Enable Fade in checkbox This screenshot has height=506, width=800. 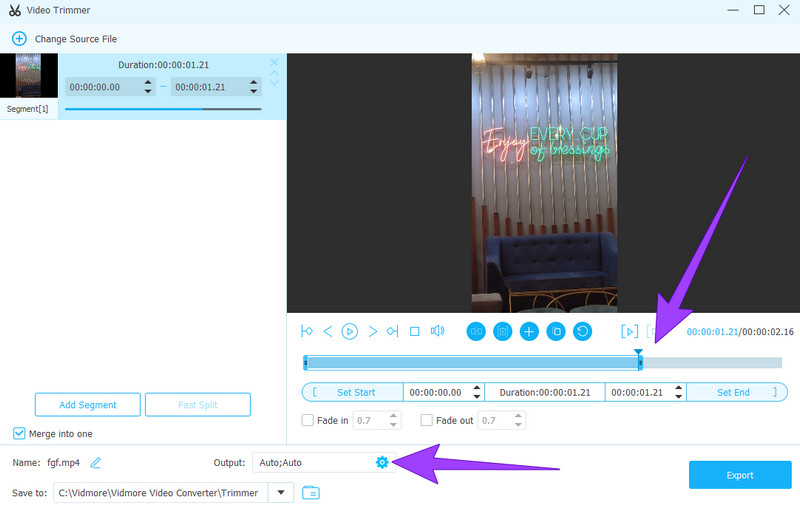tap(307, 420)
